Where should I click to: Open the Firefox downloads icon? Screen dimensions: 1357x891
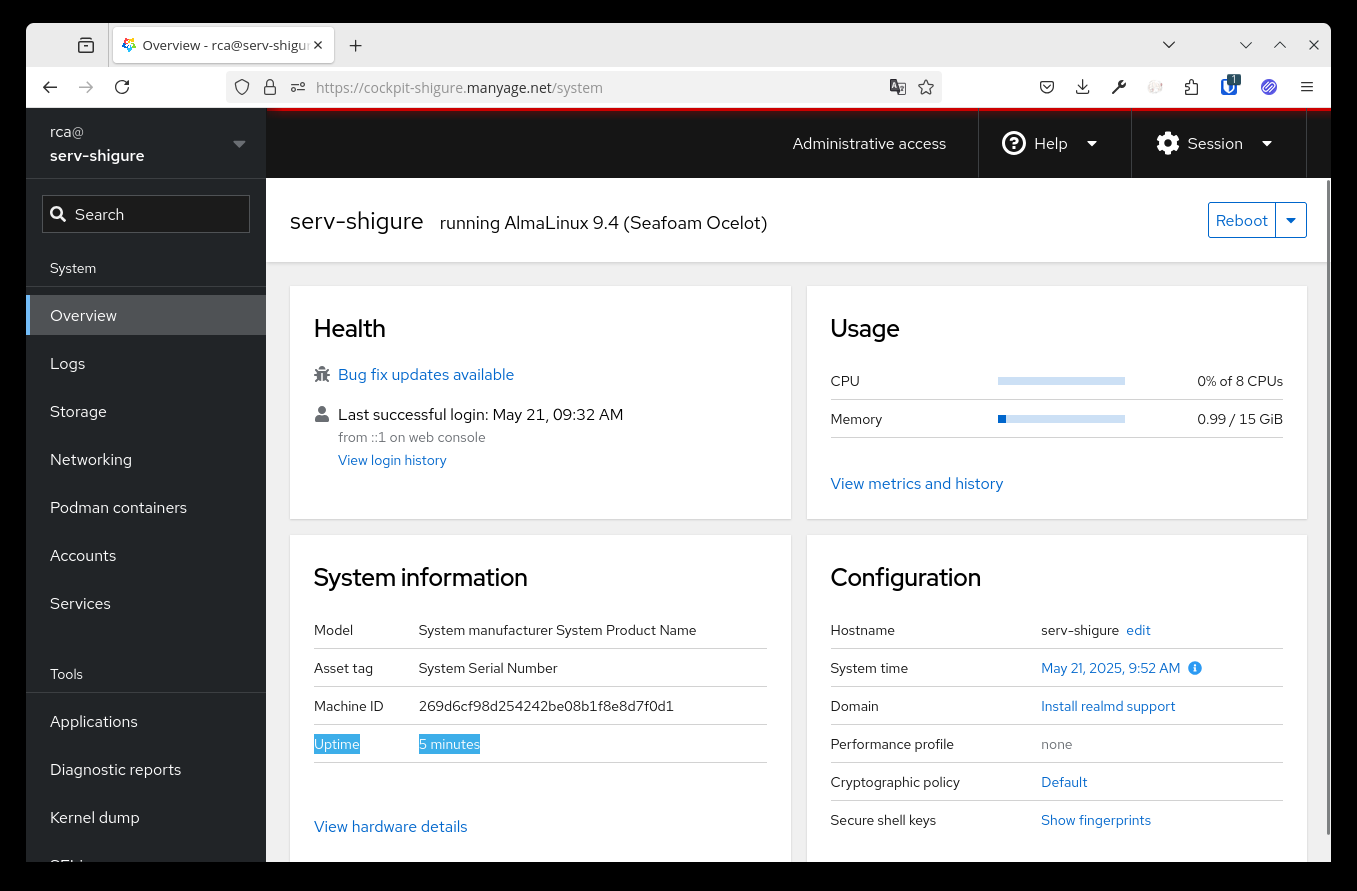click(x=1082, y=87)
